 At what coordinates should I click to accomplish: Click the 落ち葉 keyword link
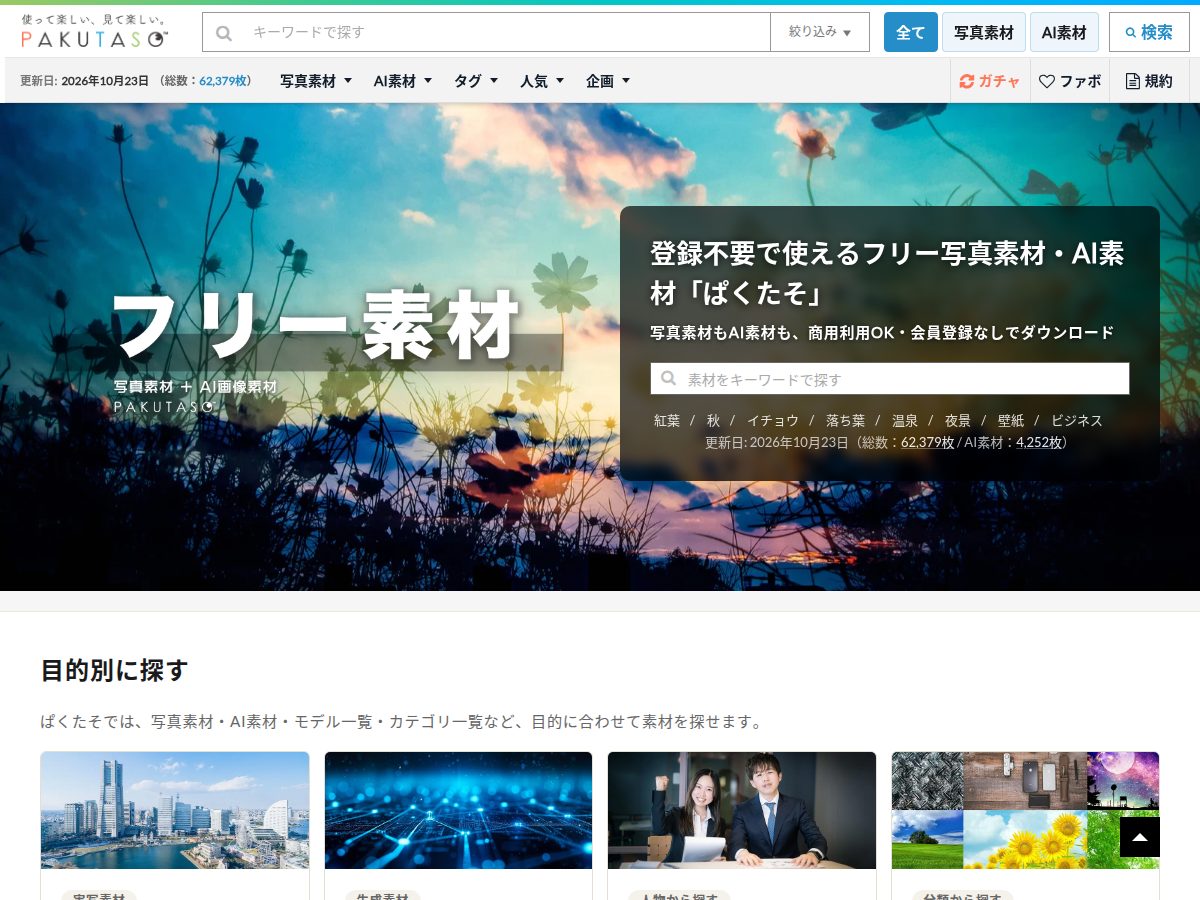pyautogui.click(x=846, y=420)
